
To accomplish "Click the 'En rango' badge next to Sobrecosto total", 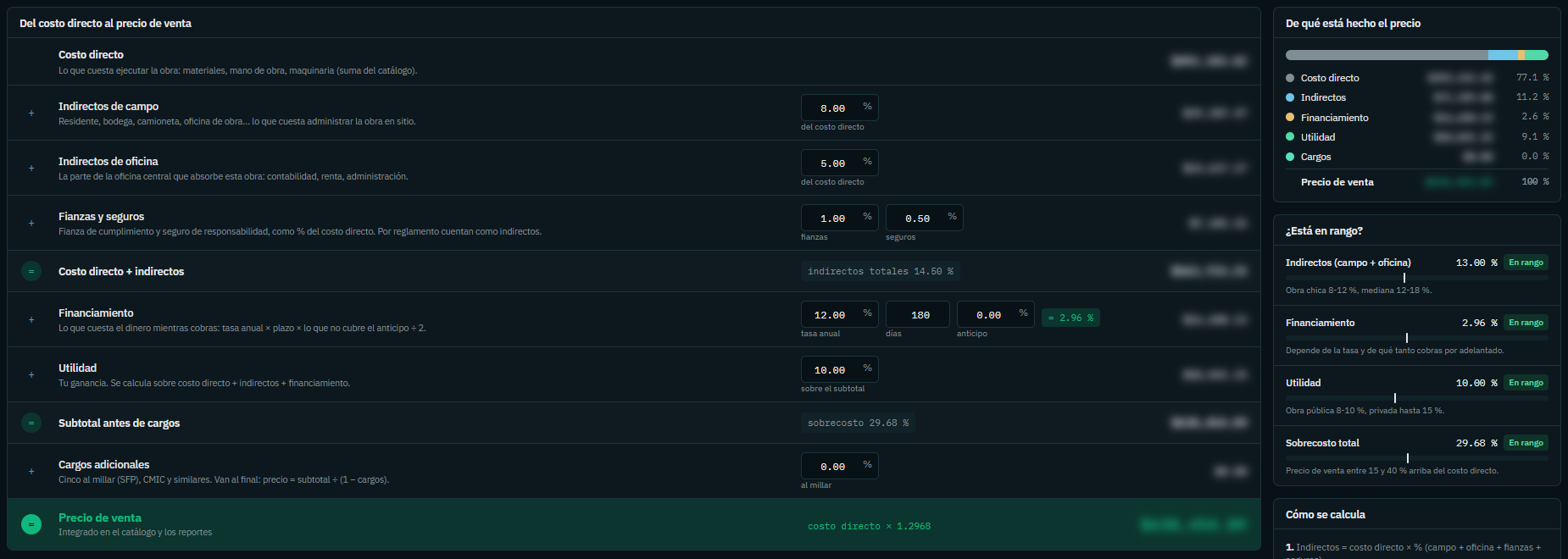I will [x=1526, y=443].
